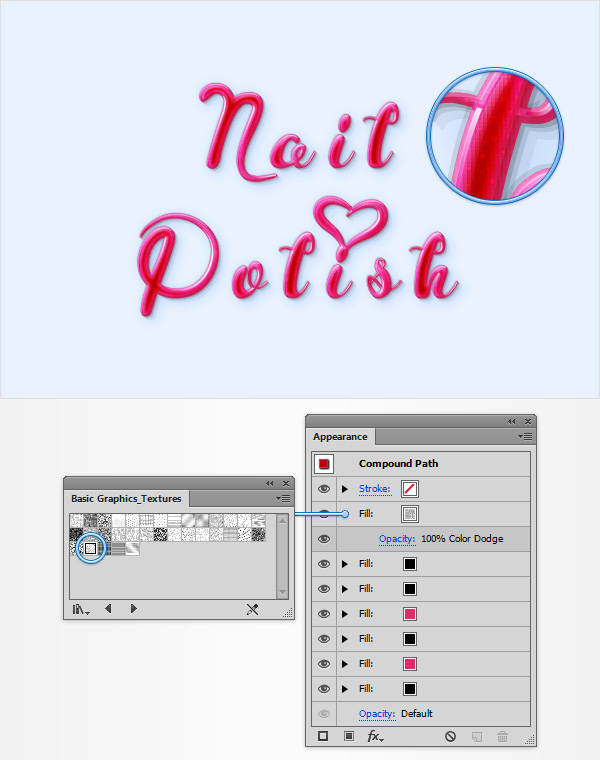This screenshot has width=600, height=760.
Task: Select the Basic Graphics_Textures tab
Action: click(x=126, y=499)
